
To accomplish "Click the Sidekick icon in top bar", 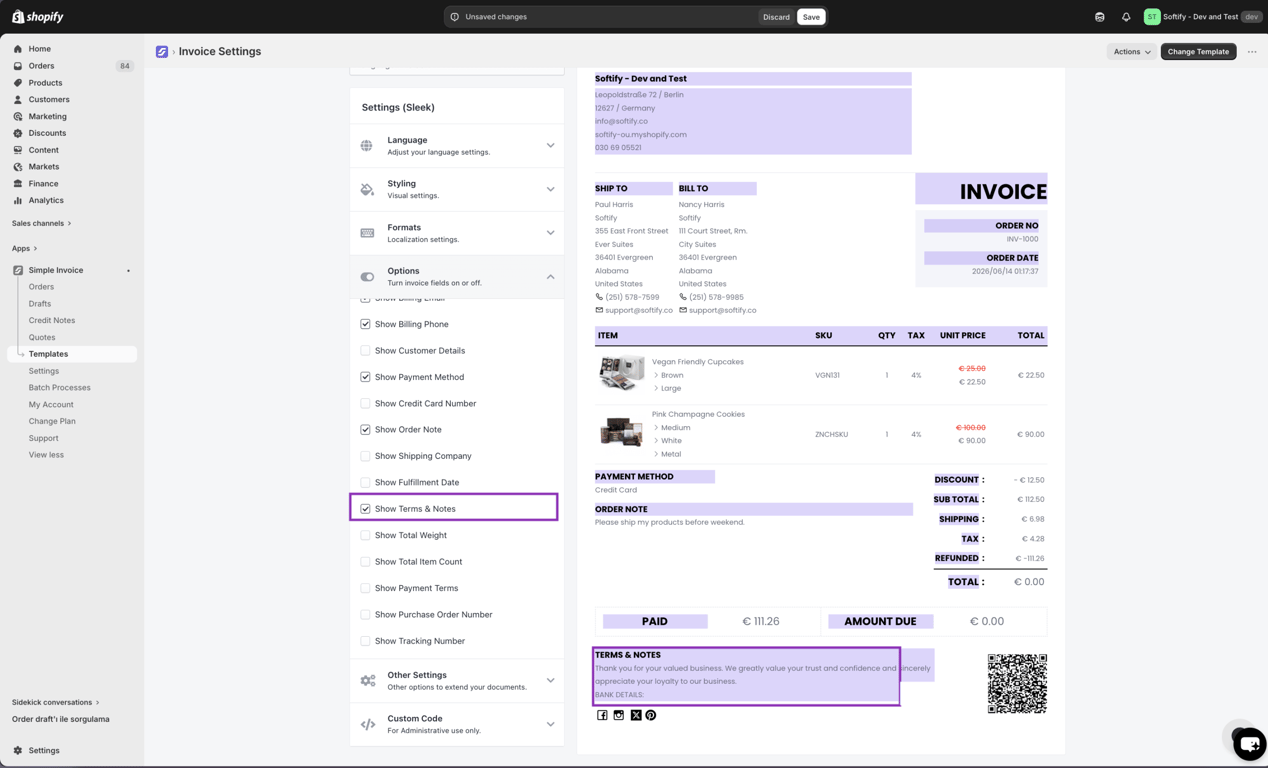I will click(x=1100, y=17).
